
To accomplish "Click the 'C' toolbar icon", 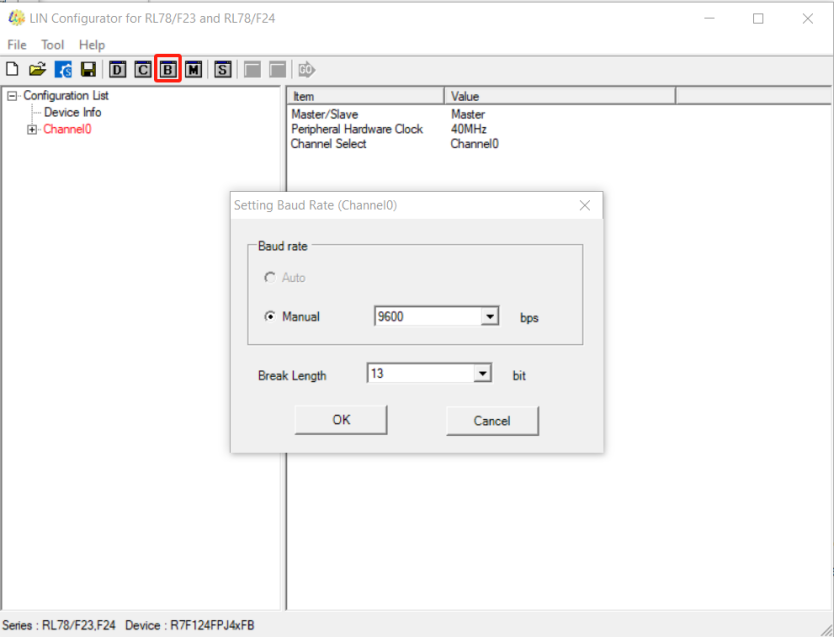I will tap(143, 70).
